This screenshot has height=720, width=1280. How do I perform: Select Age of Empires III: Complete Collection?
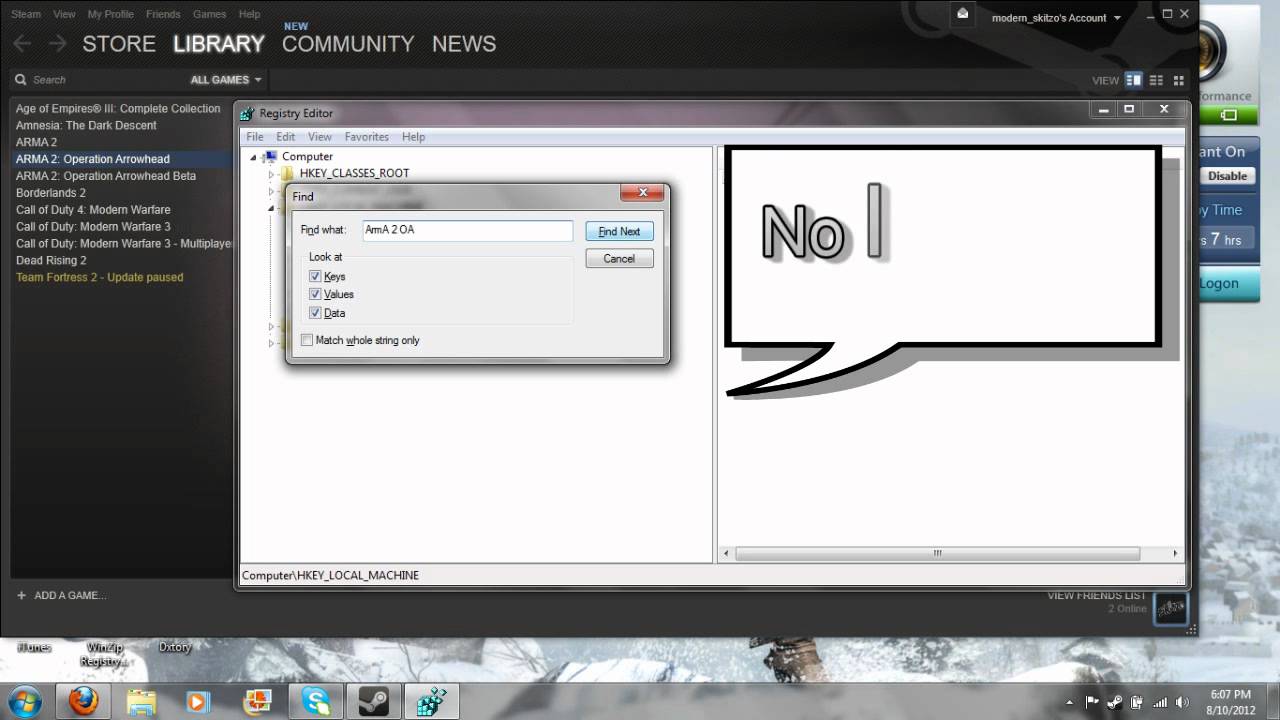pyautogui.click(x=118, y=108)
